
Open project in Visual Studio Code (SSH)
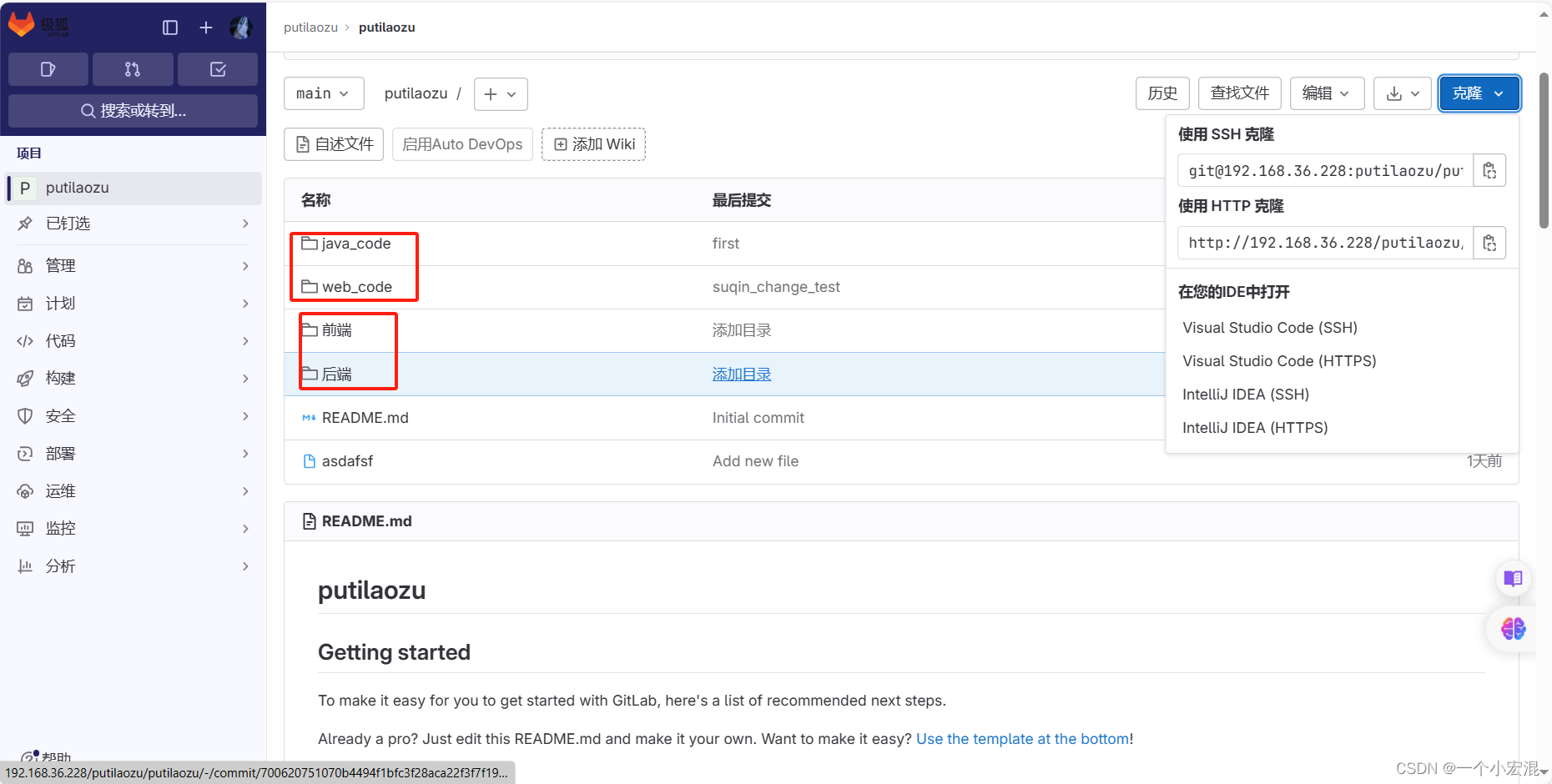(x=1269, y=327)
